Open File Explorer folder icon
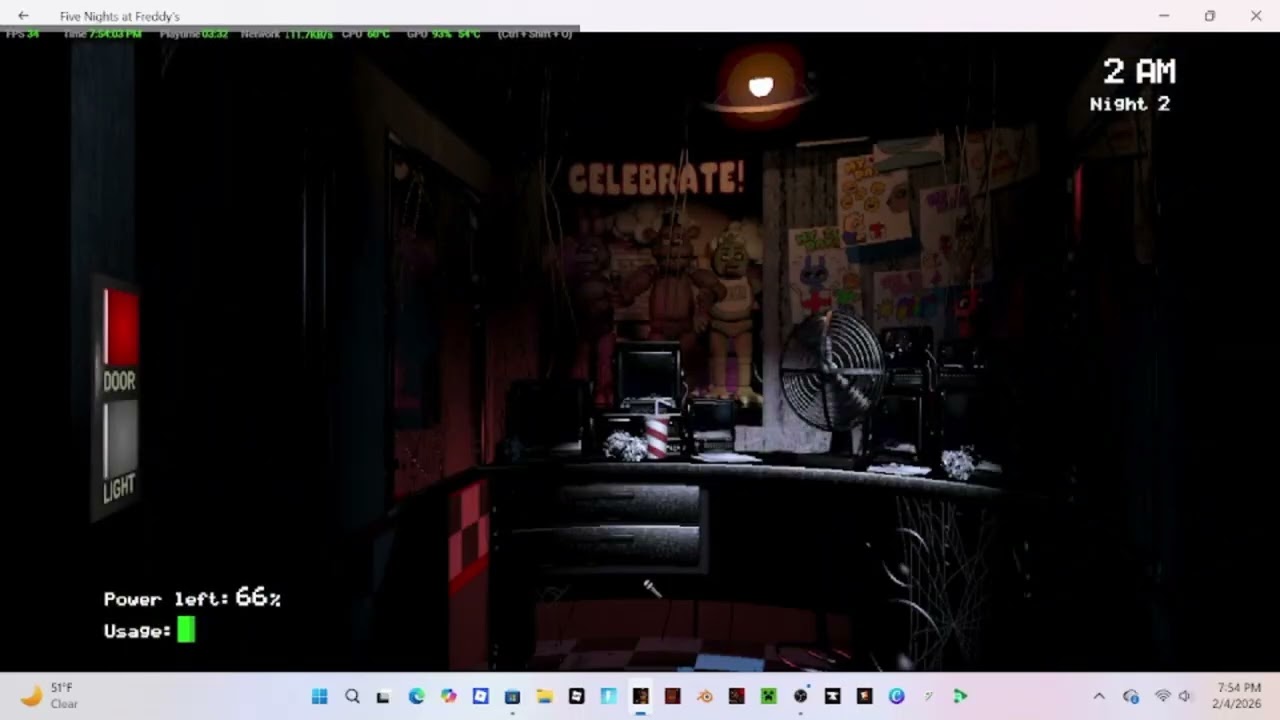1280x720 pixels. 544,696
